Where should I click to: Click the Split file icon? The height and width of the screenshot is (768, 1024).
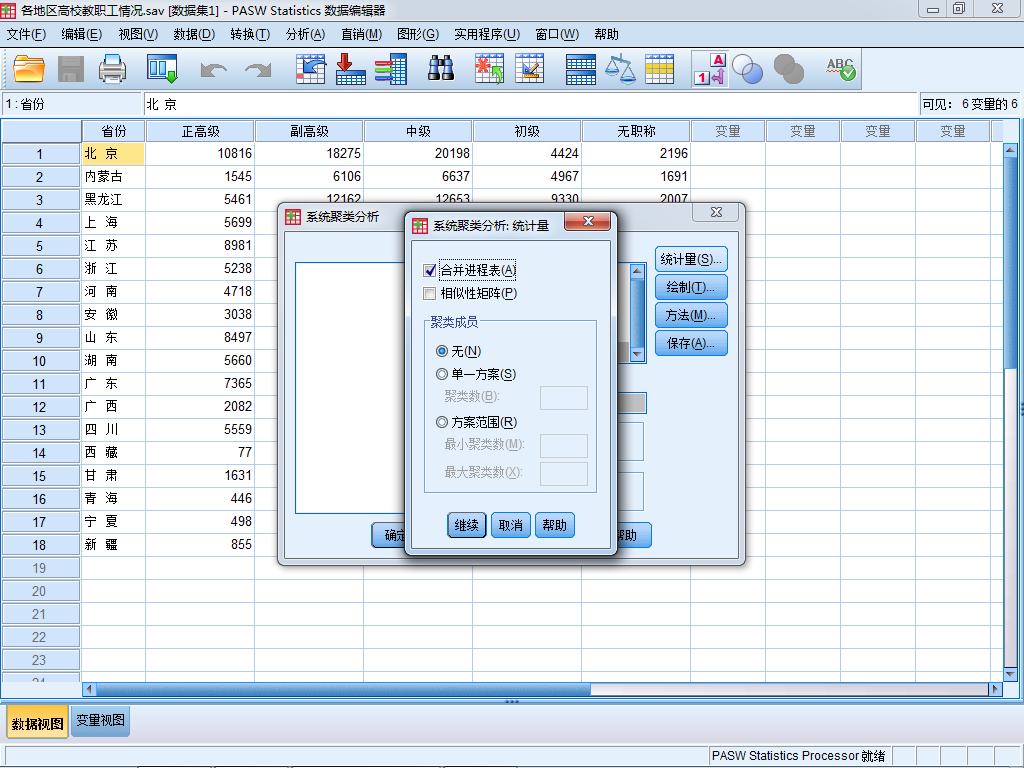coord(581,69)
